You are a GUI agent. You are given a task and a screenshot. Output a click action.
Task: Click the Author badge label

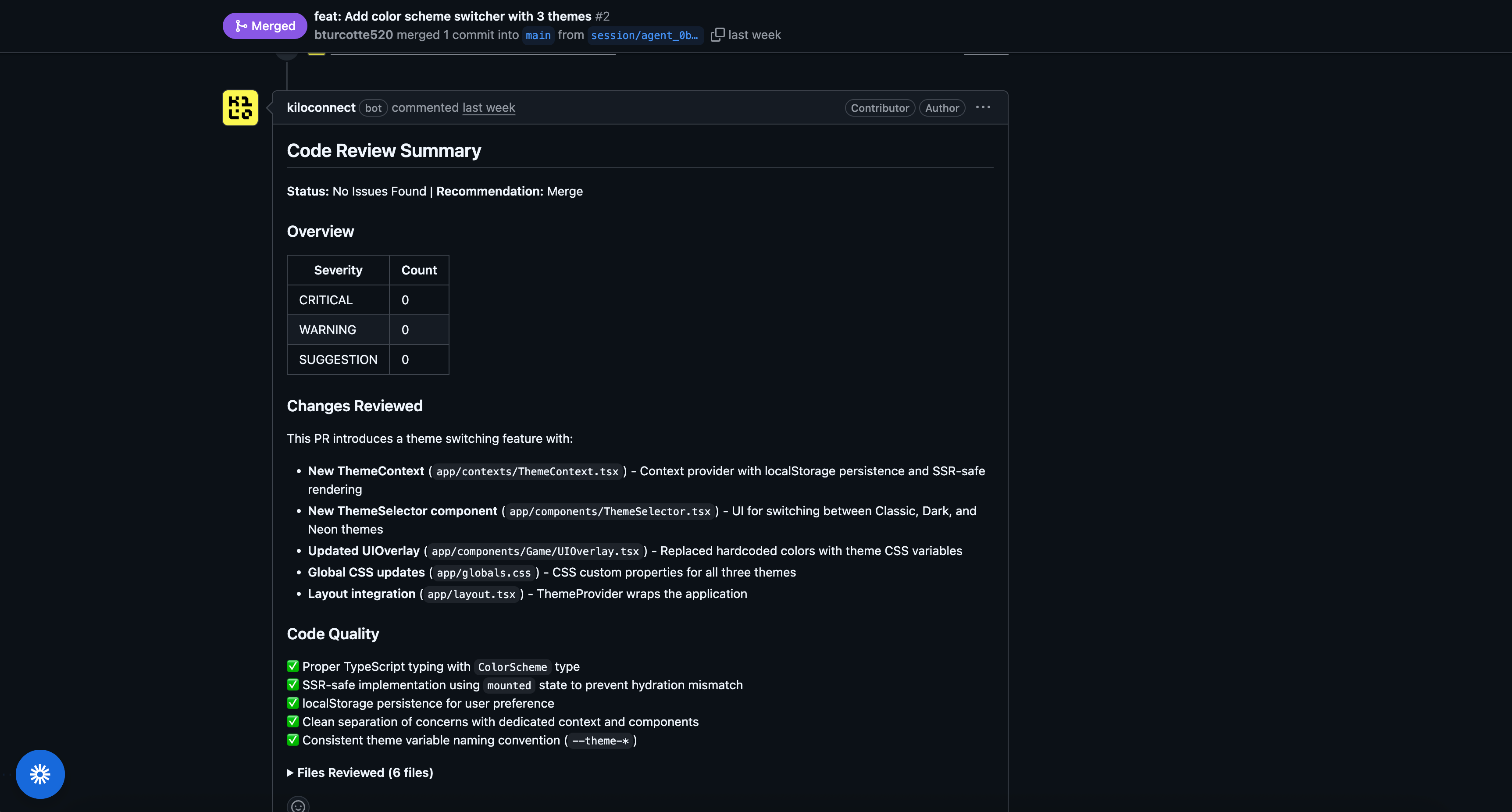[941, 108]
